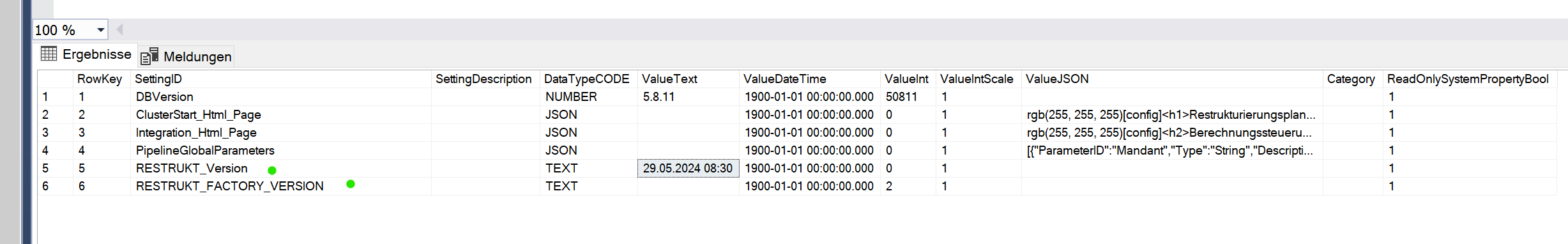Select row header number 1

55,96
